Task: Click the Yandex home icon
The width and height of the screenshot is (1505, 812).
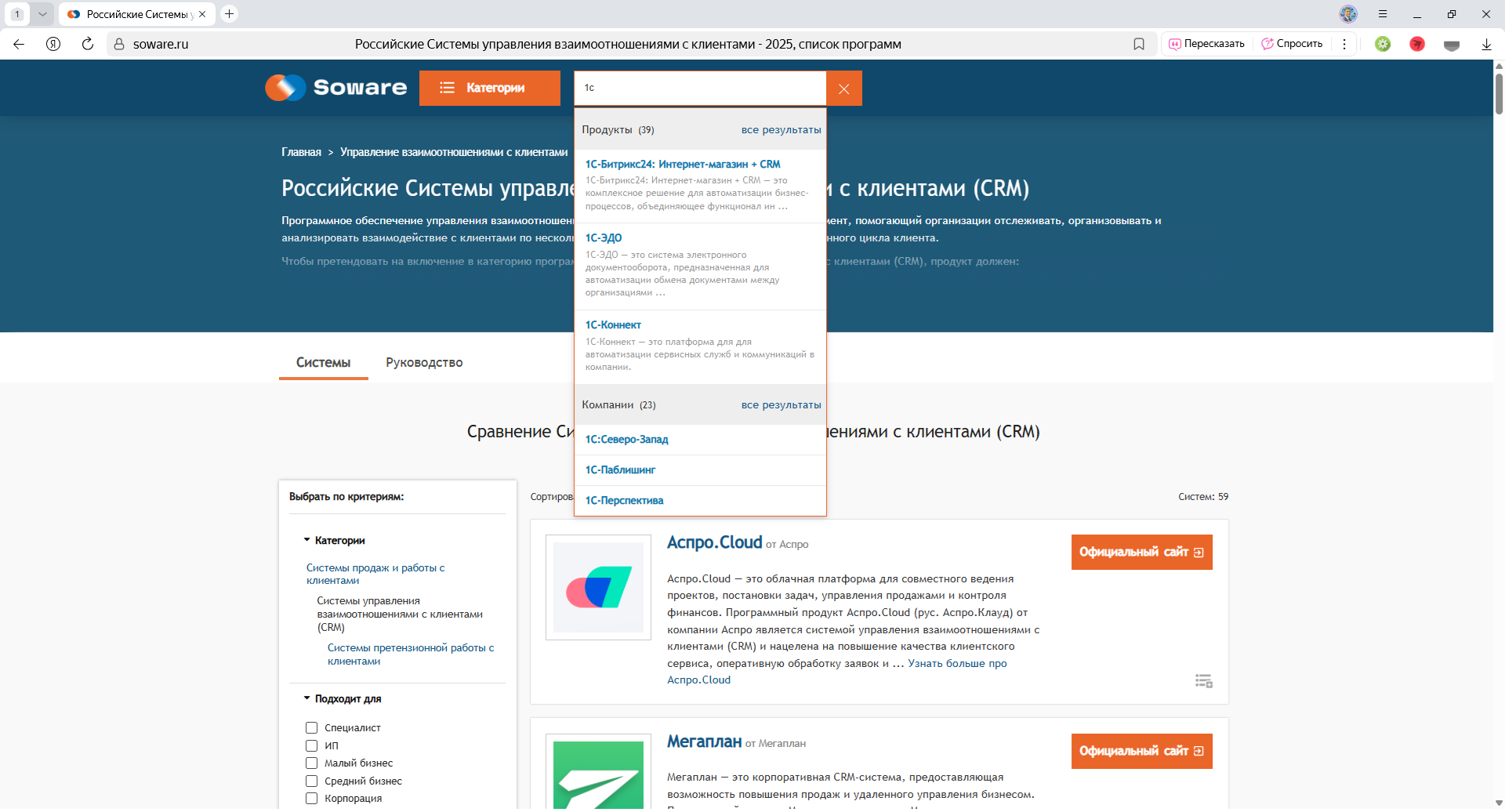Action: (53, 44)
